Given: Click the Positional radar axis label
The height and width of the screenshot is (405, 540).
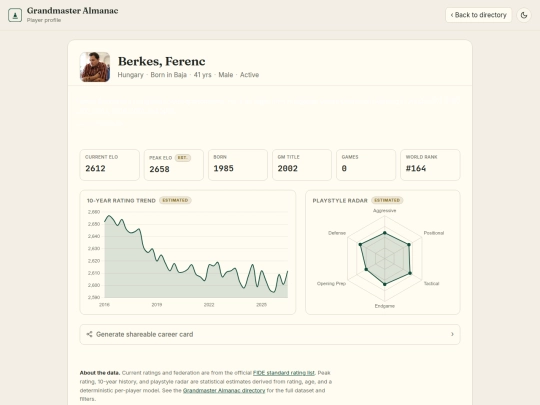Looking at the screenshot, I should (x=434, y=233).
